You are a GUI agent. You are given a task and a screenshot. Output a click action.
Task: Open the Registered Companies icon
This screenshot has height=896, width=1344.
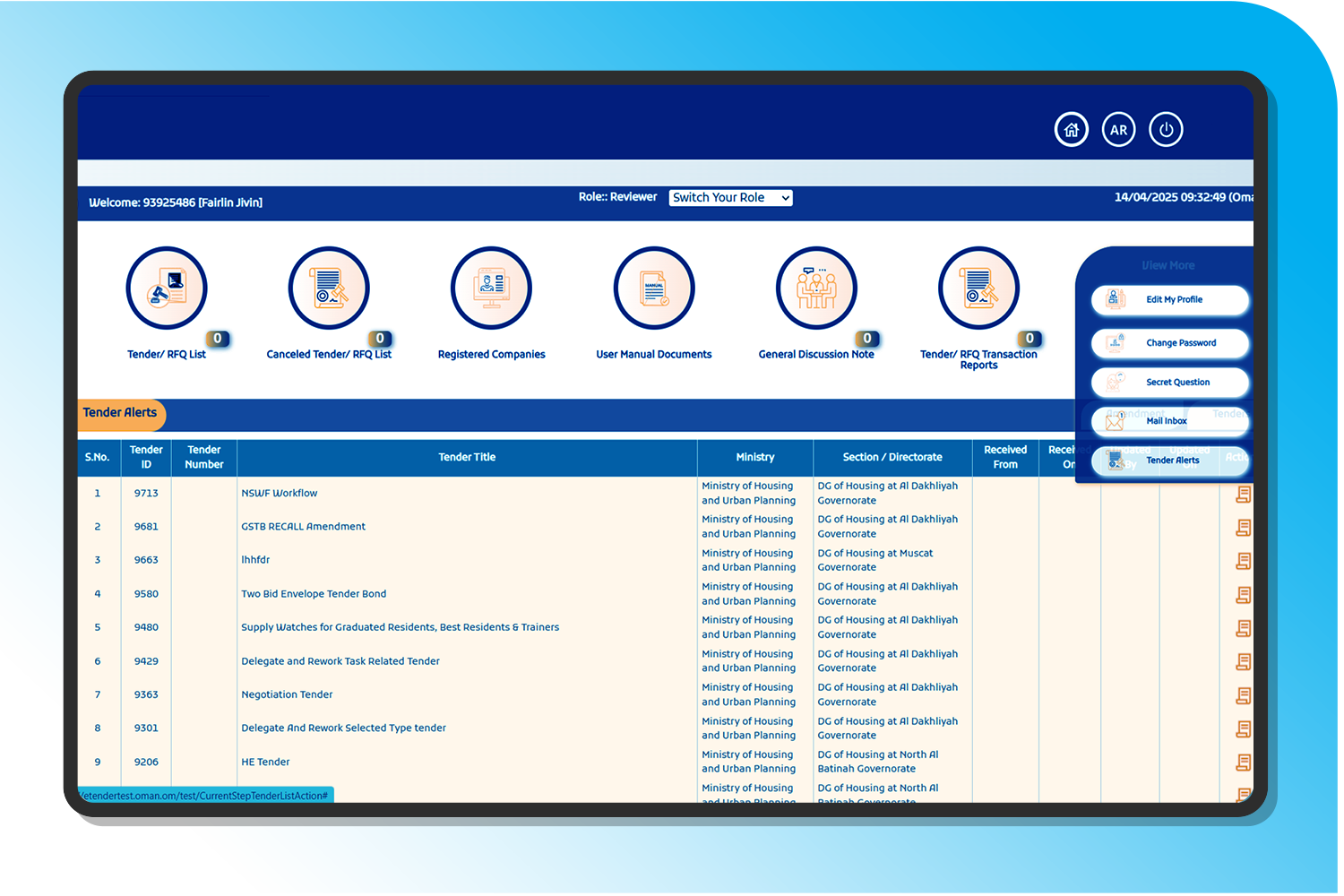point(491,289)
